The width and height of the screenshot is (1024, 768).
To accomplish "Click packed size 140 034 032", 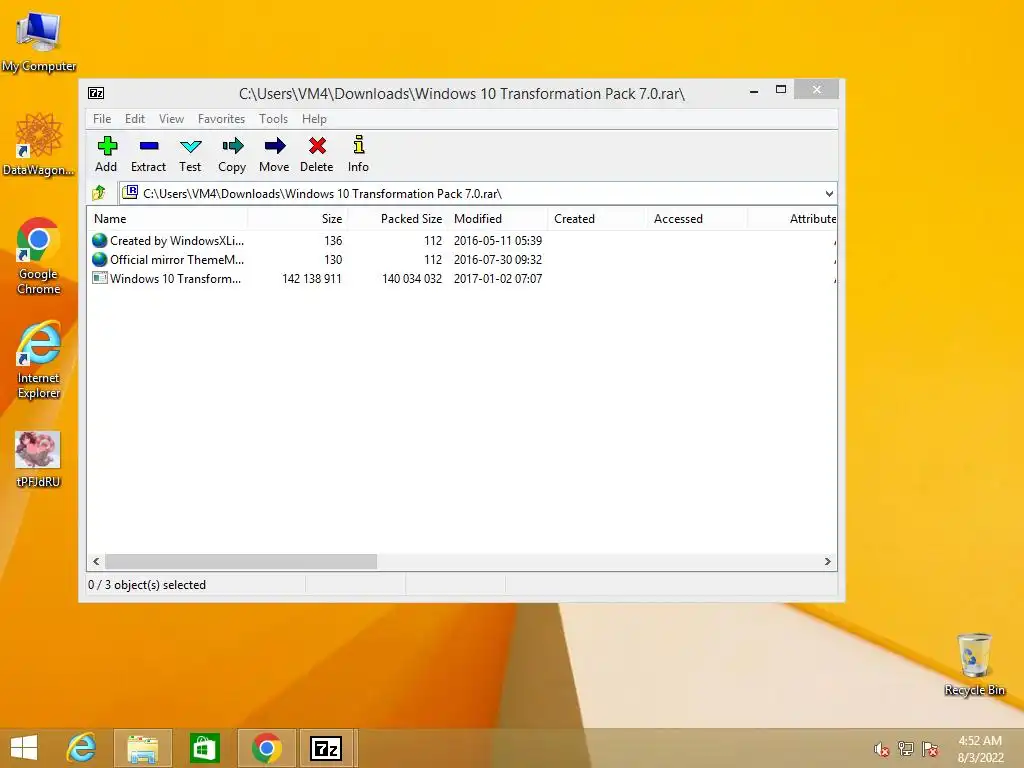I will pos(412,279).
